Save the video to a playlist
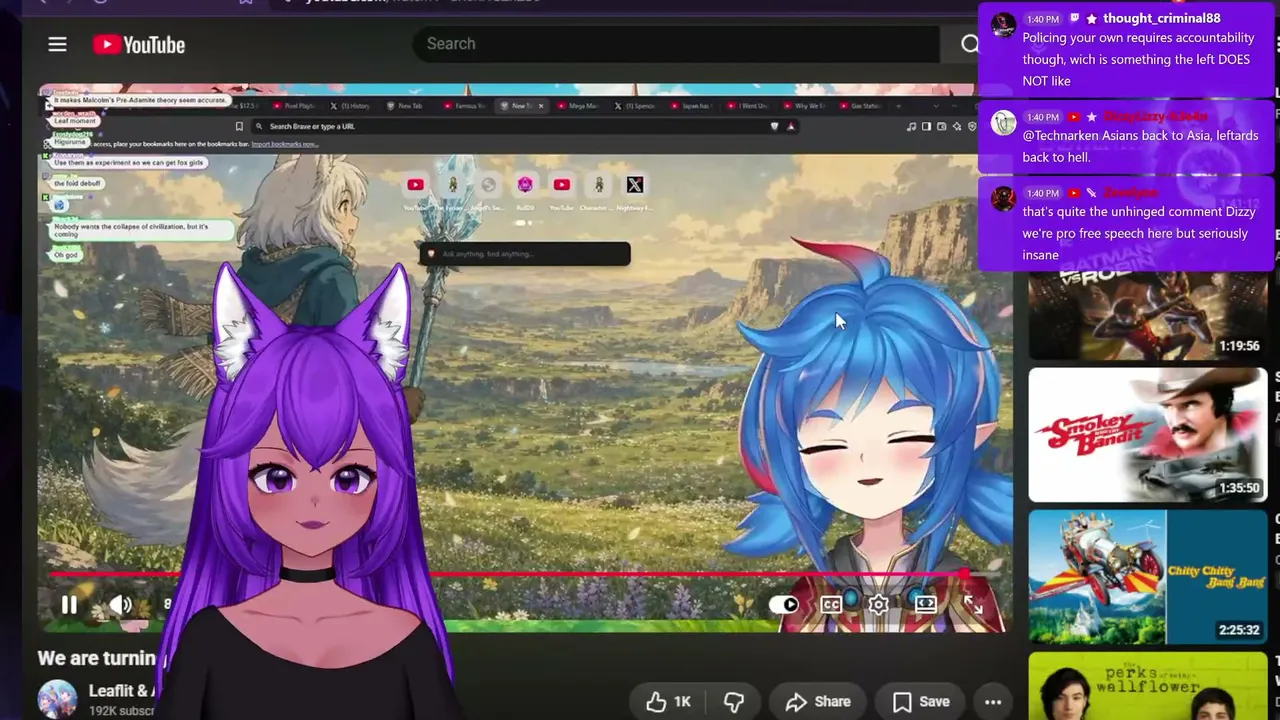Image resolution: width=1280 pixels, height=720 pixels. [x=920, y=702]
